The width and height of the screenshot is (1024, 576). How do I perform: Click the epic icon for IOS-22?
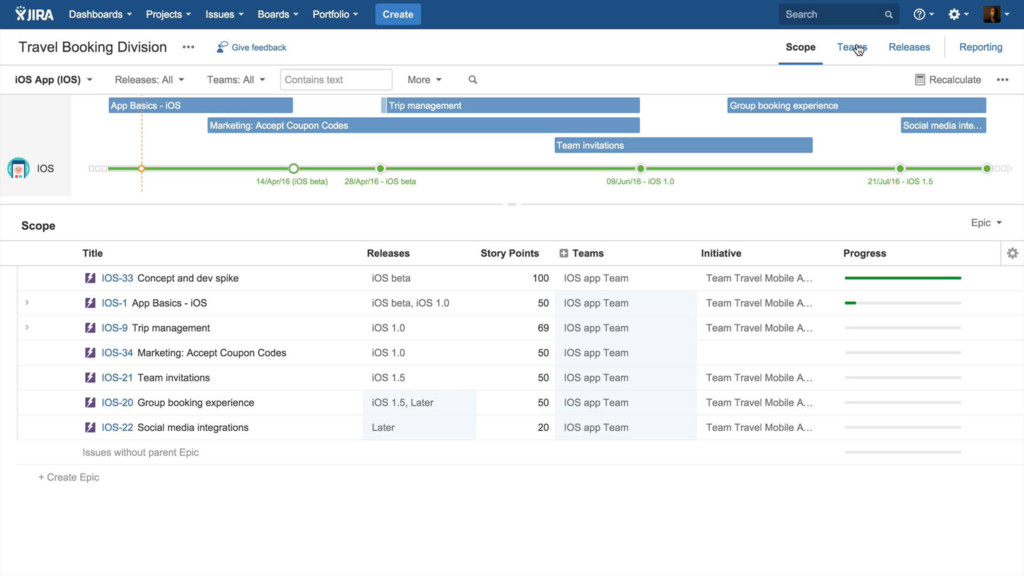(90, 427)
